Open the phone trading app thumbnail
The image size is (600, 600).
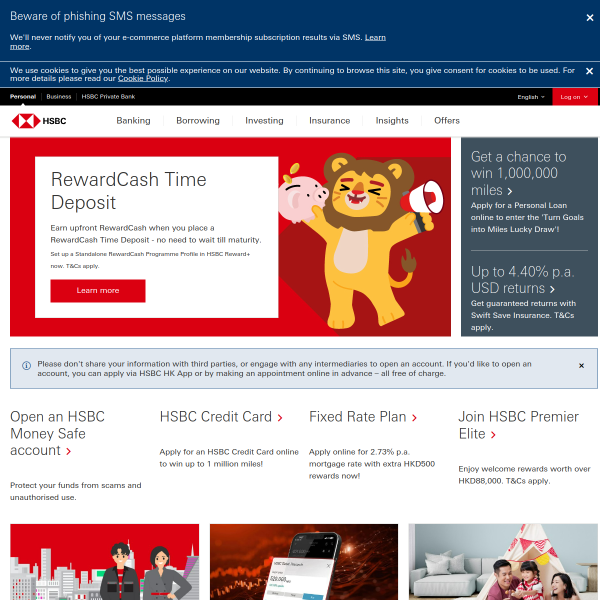coord(304,562)
